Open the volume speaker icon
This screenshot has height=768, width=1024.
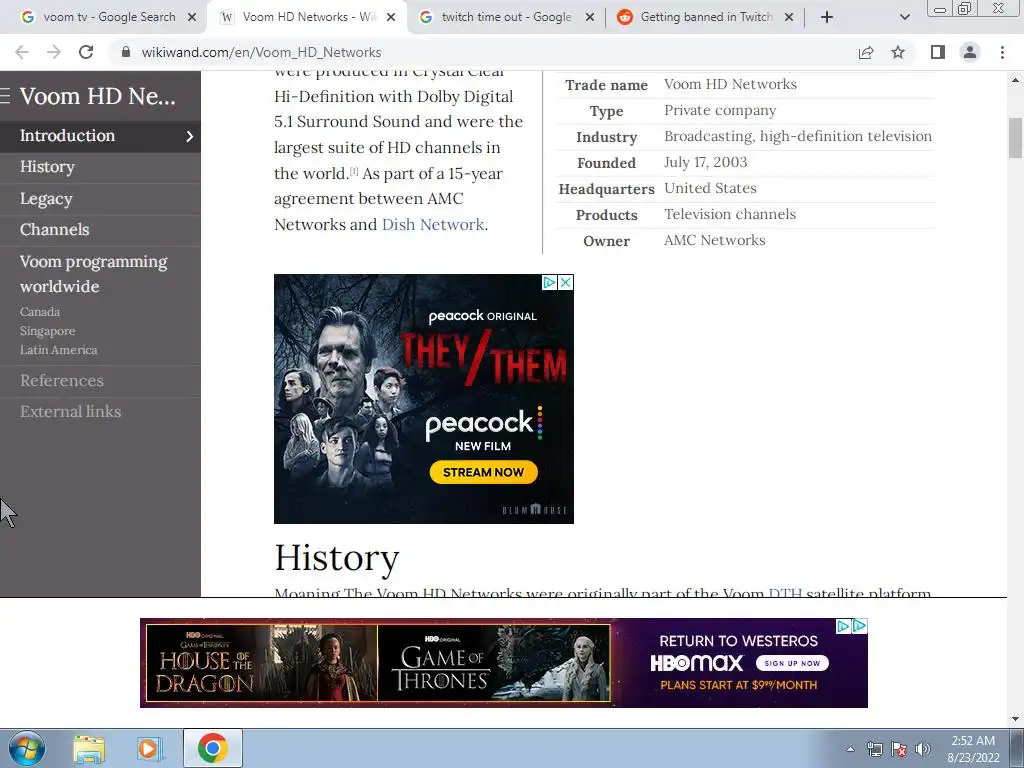(923, 749)
